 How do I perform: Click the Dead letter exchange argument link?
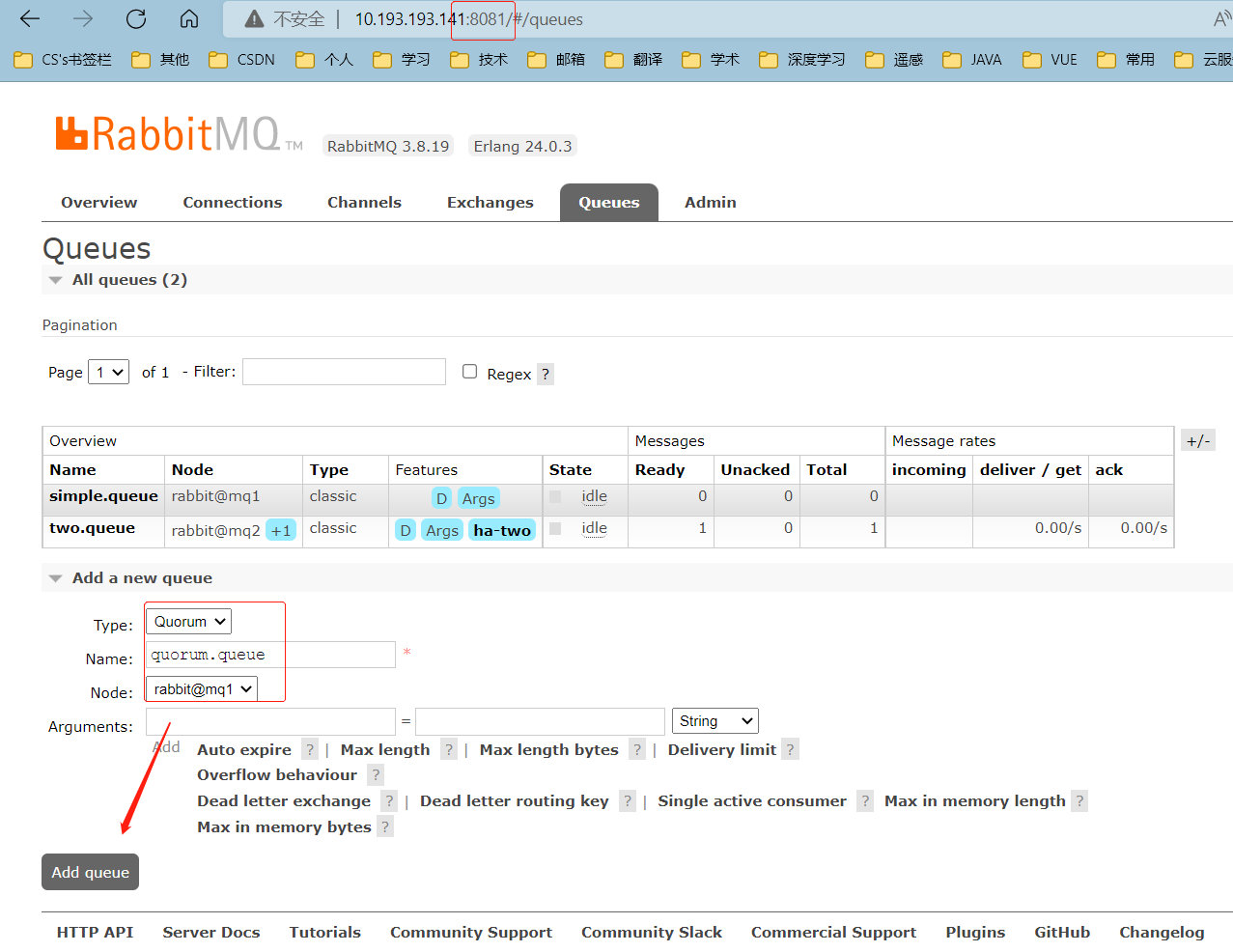click(x=284, y=800)
